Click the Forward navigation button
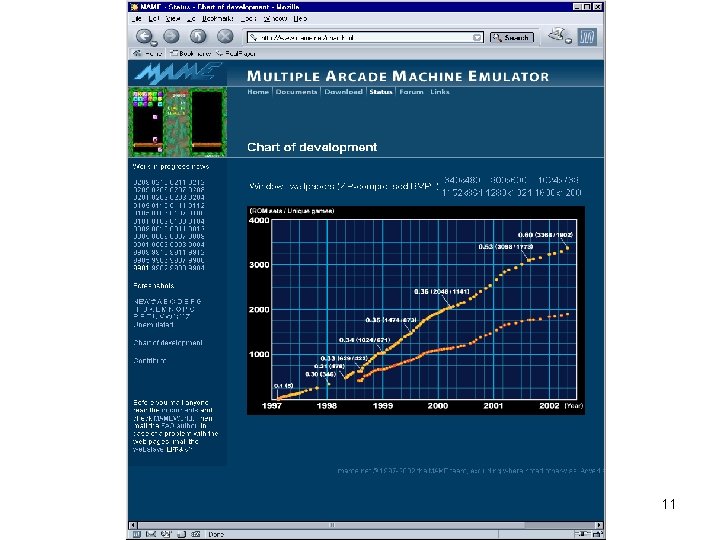This screenshot has width=720, height=540. pos(171,36)
